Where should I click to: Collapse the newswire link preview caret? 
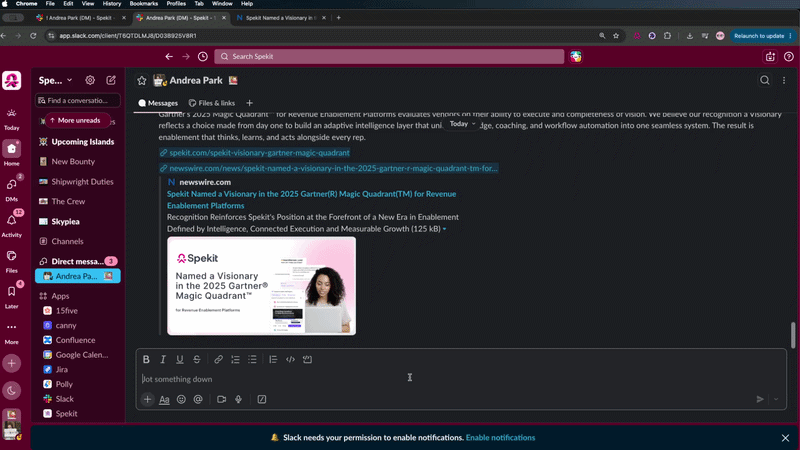click(444, 229)
